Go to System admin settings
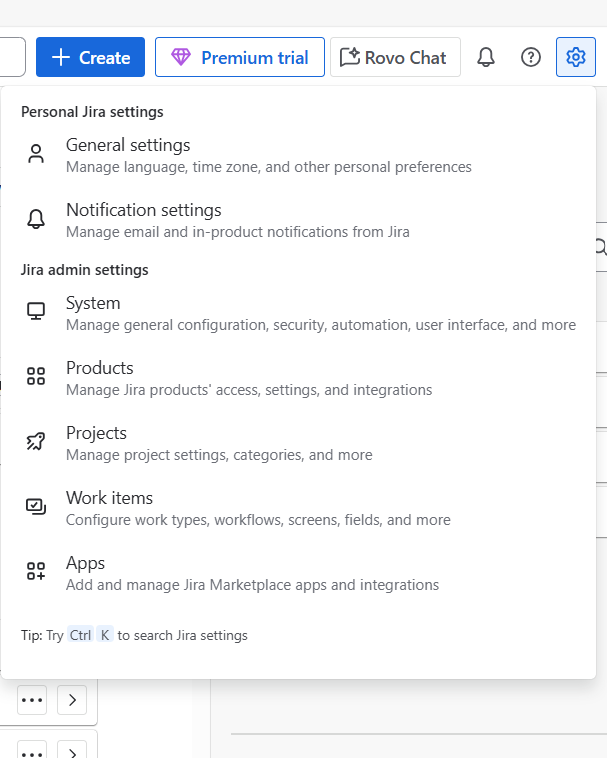Viewport: 607px width, 758px height. [298, 313]
